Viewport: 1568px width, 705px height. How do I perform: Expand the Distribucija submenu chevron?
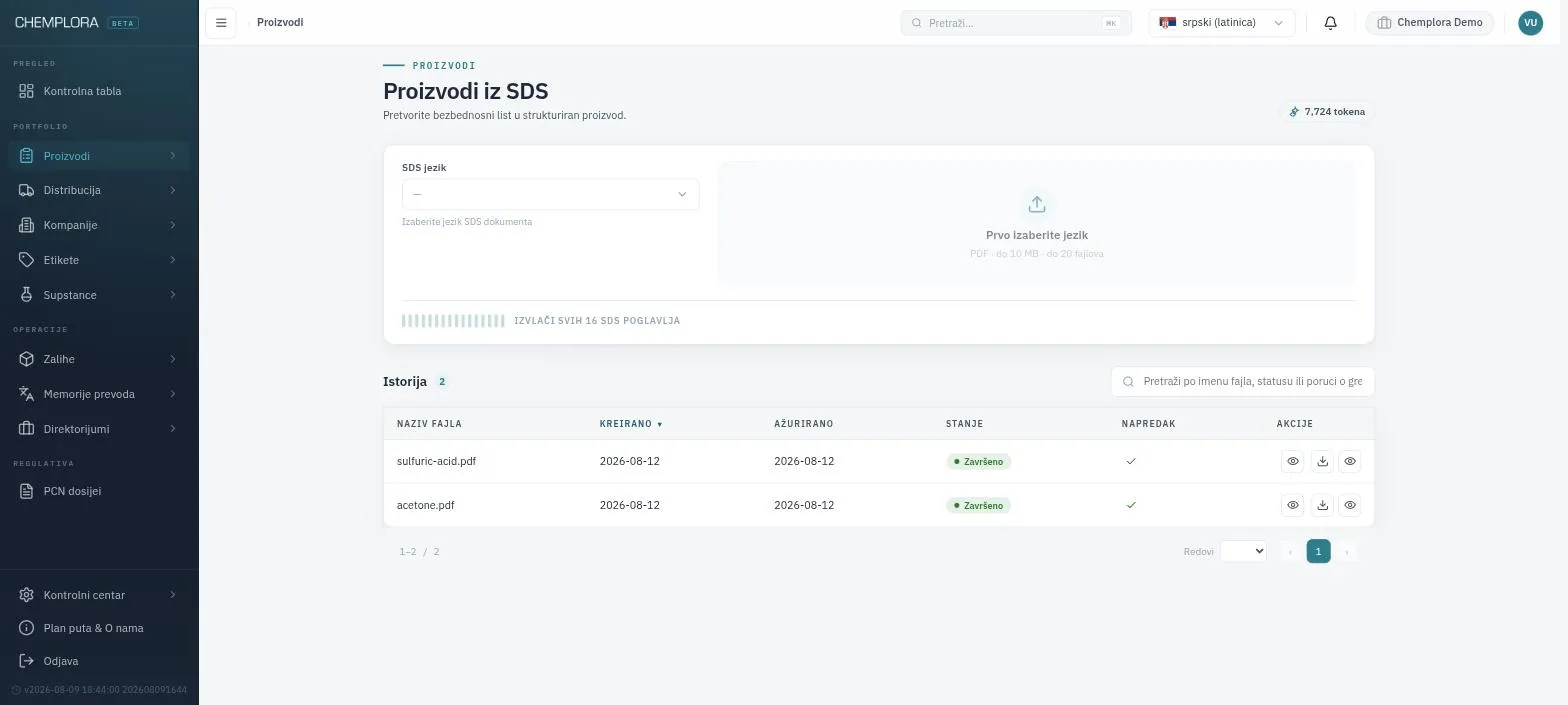173,190
